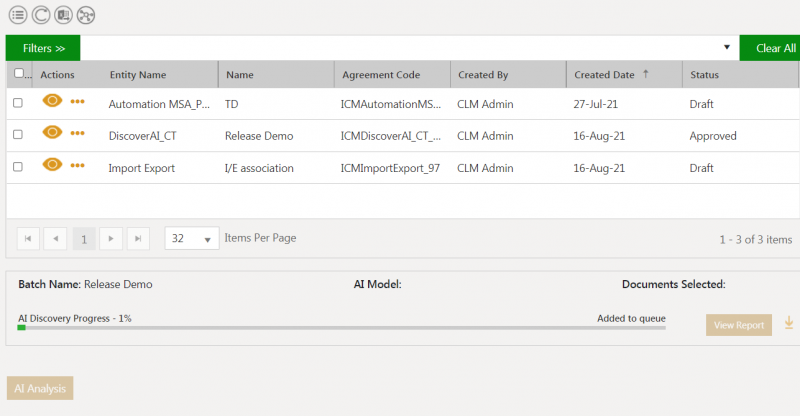Go to page 1 in pagination

click(x=84, y=239)
